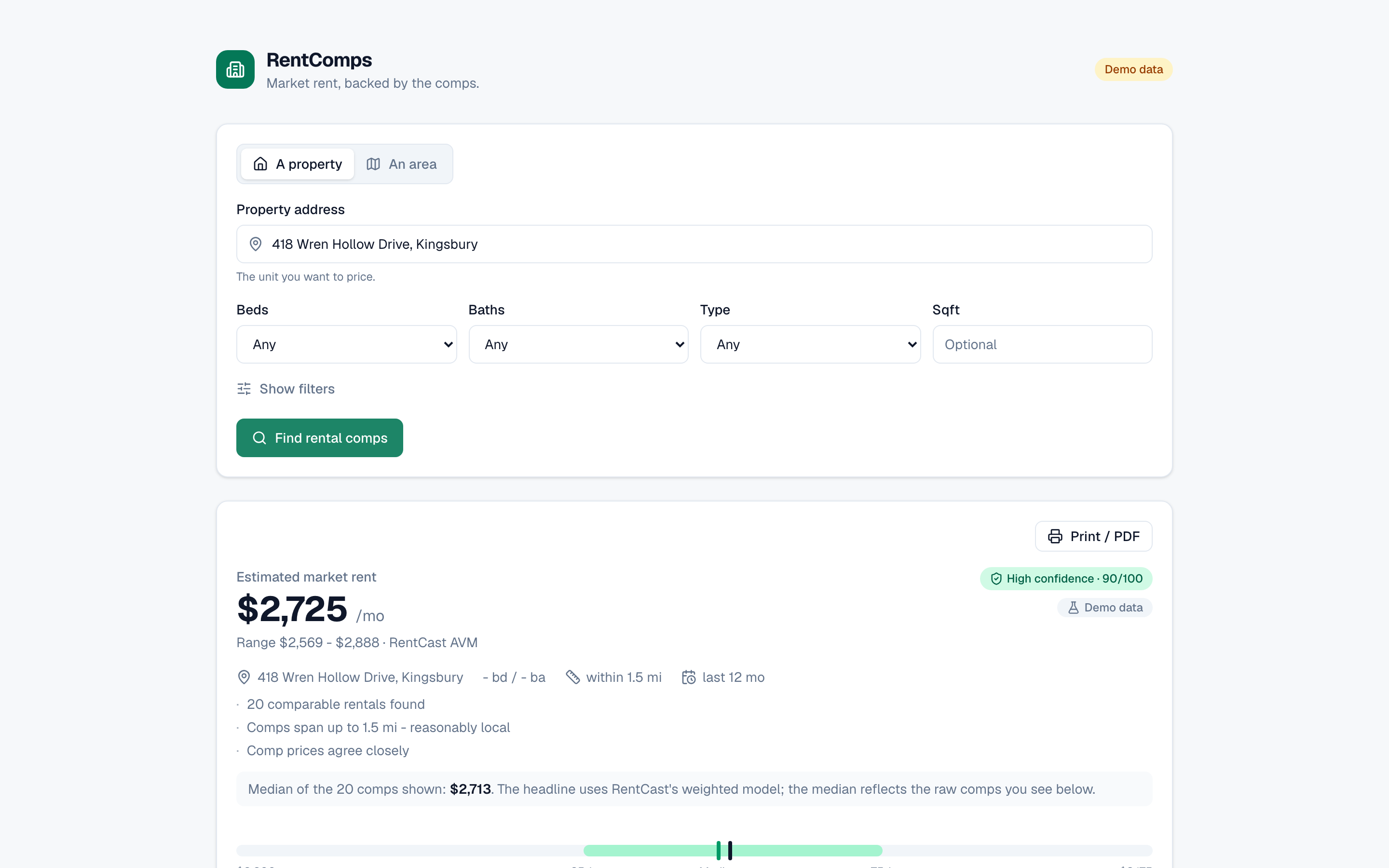Click the printer icon in Print / PDF
Image resolution: width=1389 pixels, height=868 pixels.
1055,536
